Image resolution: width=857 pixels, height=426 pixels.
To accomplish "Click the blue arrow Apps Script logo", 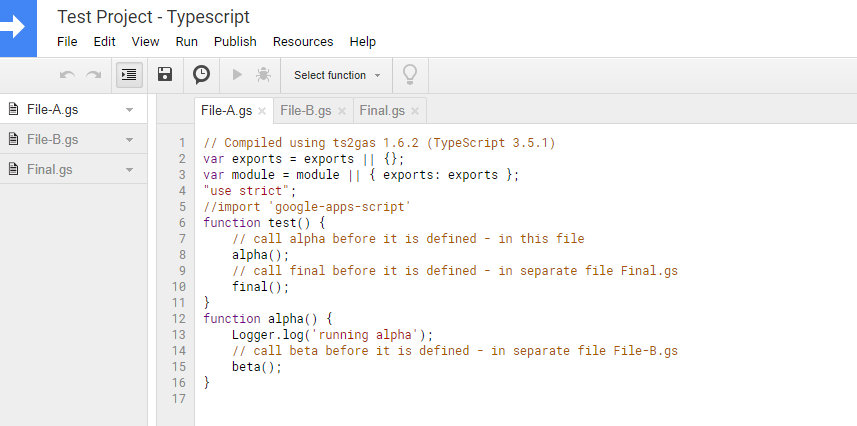I will tap(18, 28).
